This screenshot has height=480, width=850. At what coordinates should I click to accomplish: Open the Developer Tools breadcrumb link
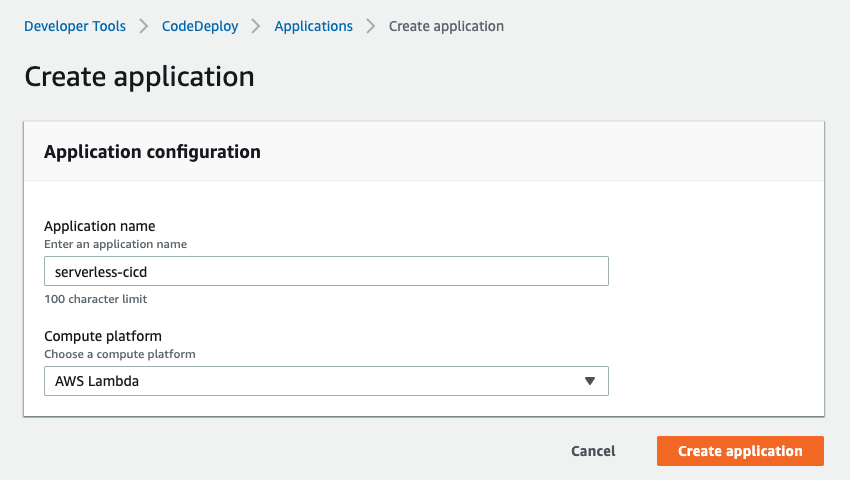[x=75, y=26]
